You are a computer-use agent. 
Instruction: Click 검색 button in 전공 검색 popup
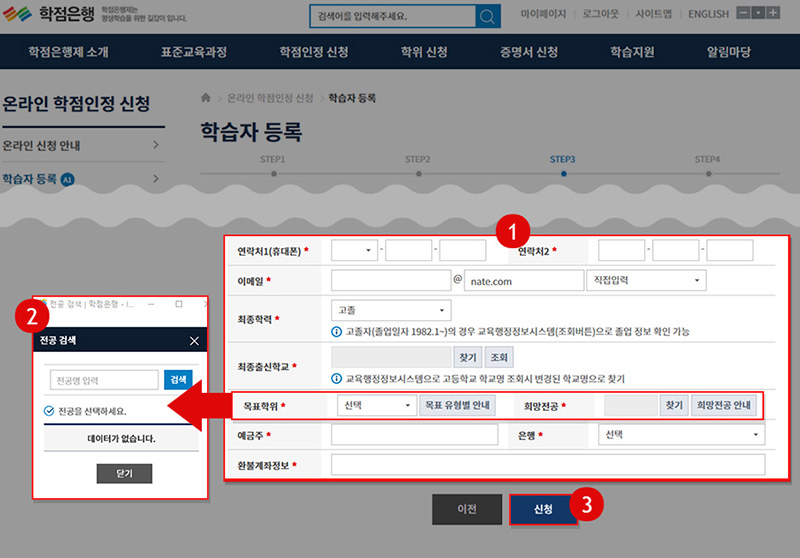(178, 380)
